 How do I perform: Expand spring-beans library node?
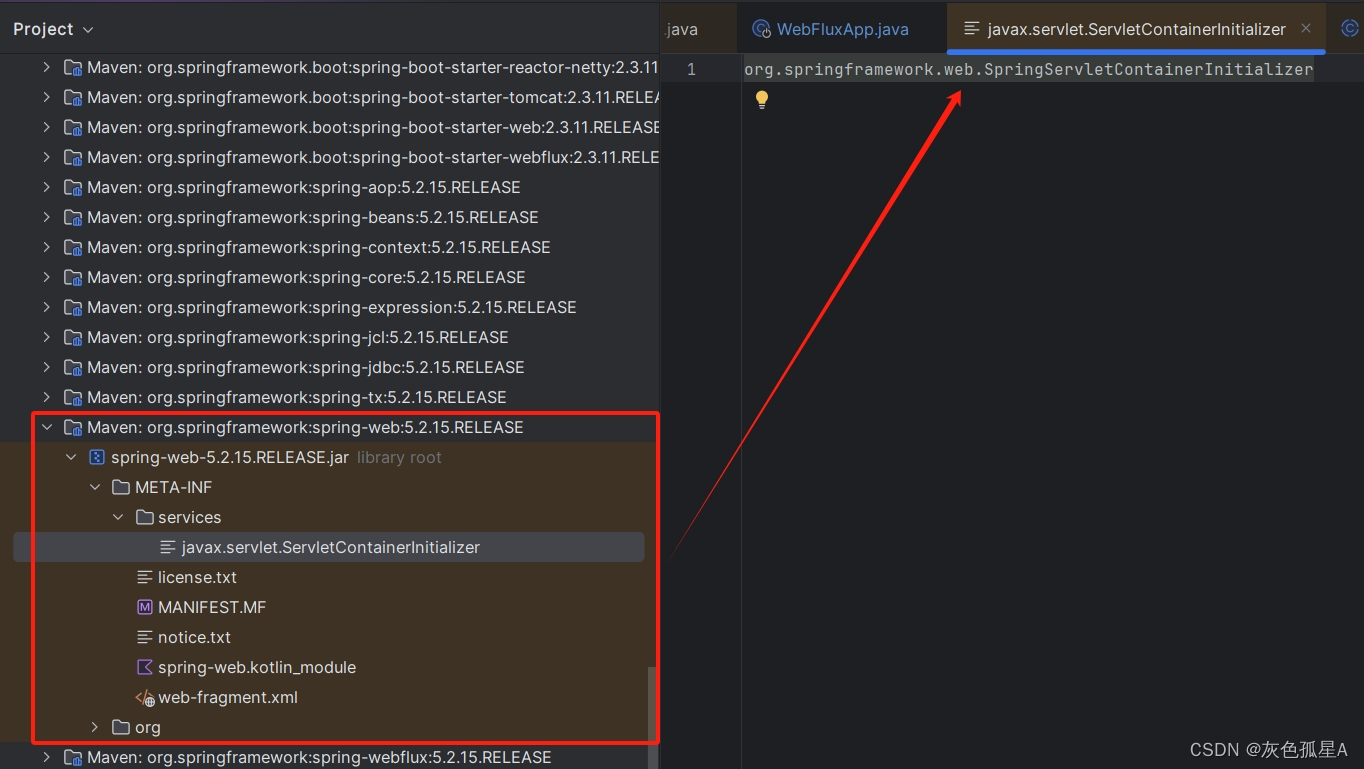46,217
